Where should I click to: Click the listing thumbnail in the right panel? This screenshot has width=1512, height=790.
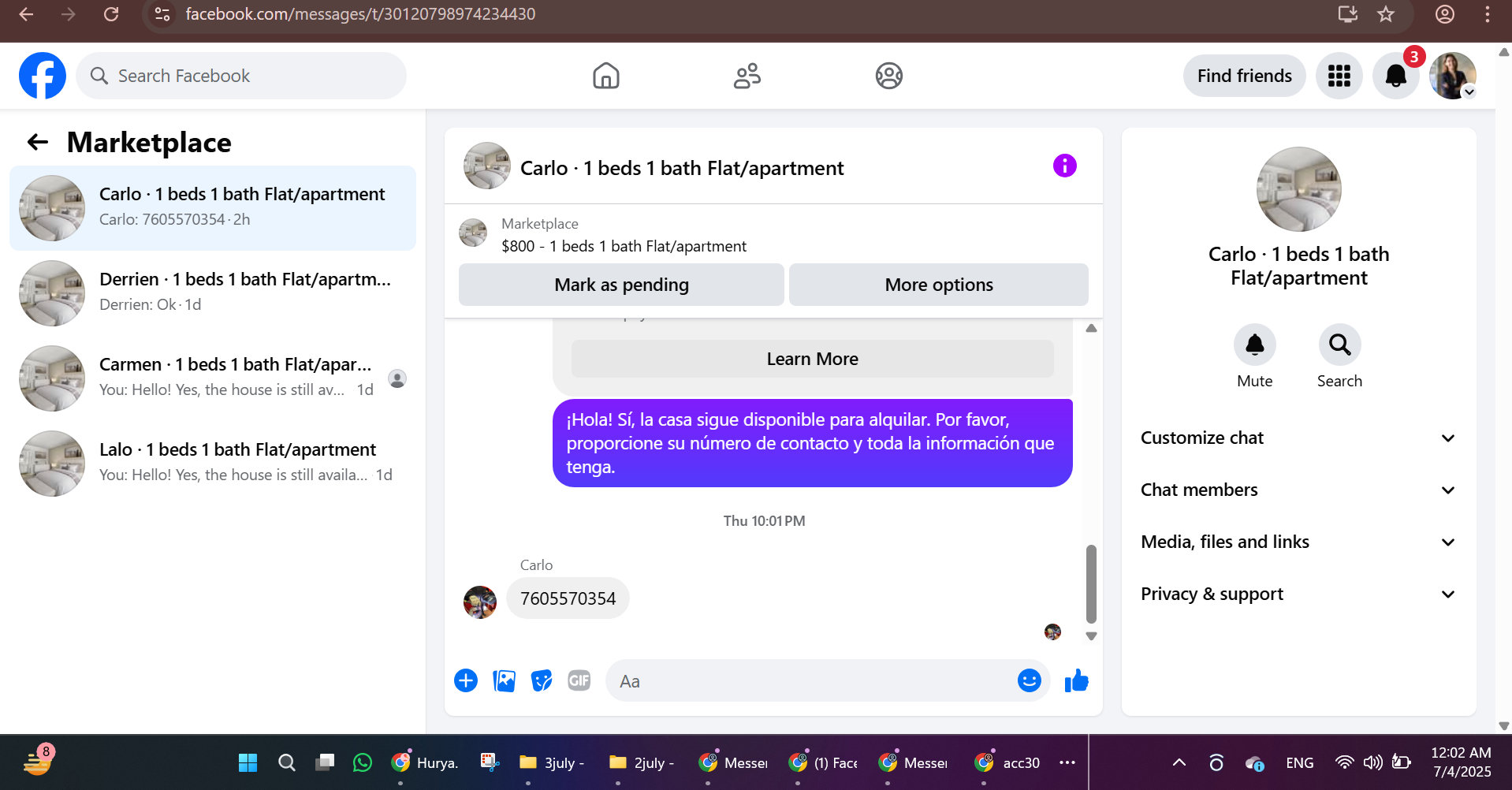[1298, 189]
